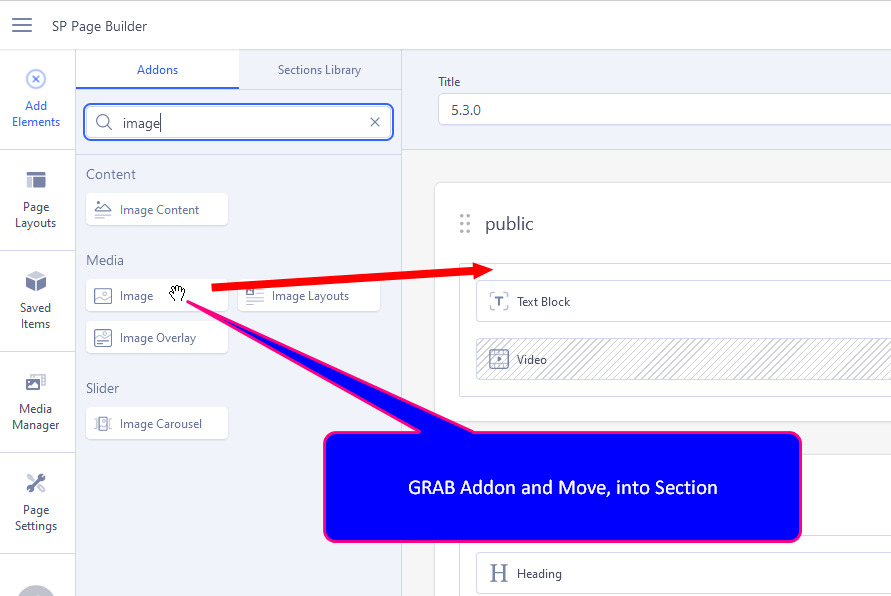Select the Heading addon row

click(684, 573)
